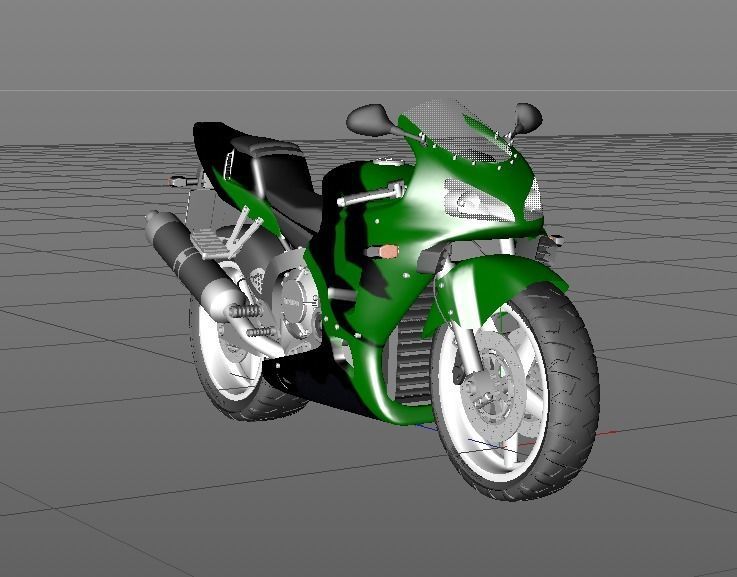Click the fuel tank filler cap
The height and width of the screenshot is (577, 737).
(388, 162)
